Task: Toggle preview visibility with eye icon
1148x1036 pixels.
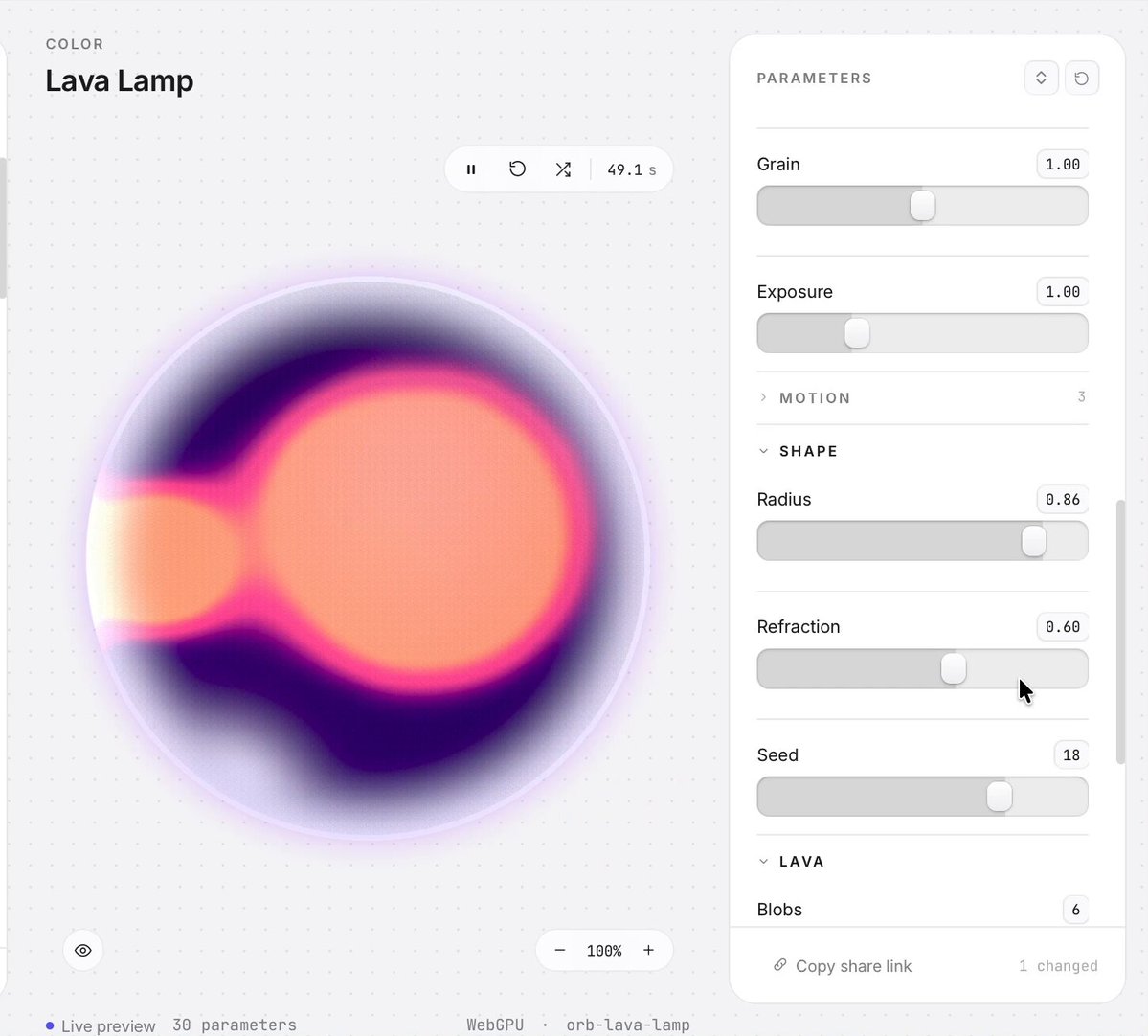Action: pos(82,951)
